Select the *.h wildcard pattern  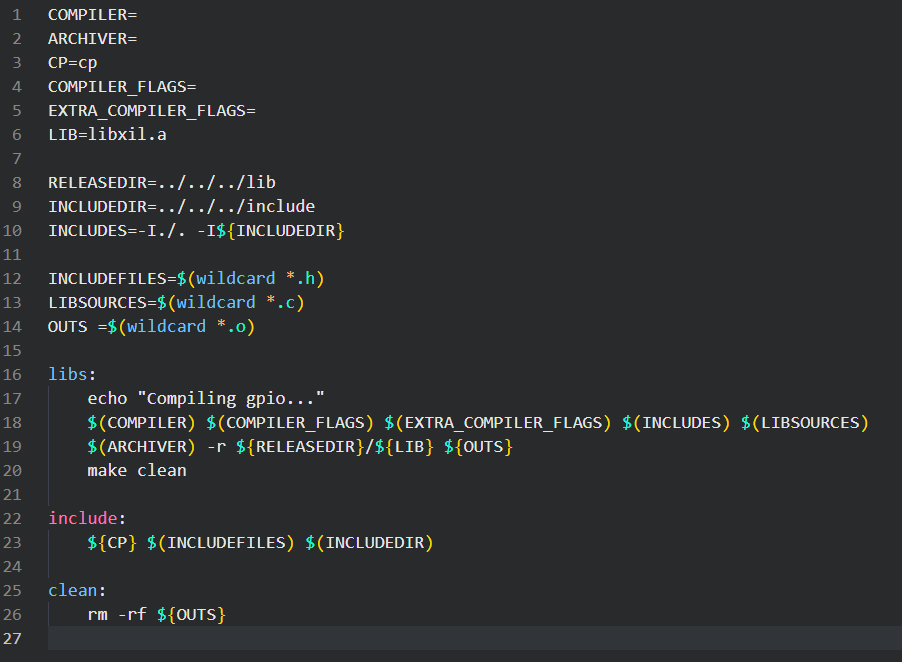(x=300, y=279)
